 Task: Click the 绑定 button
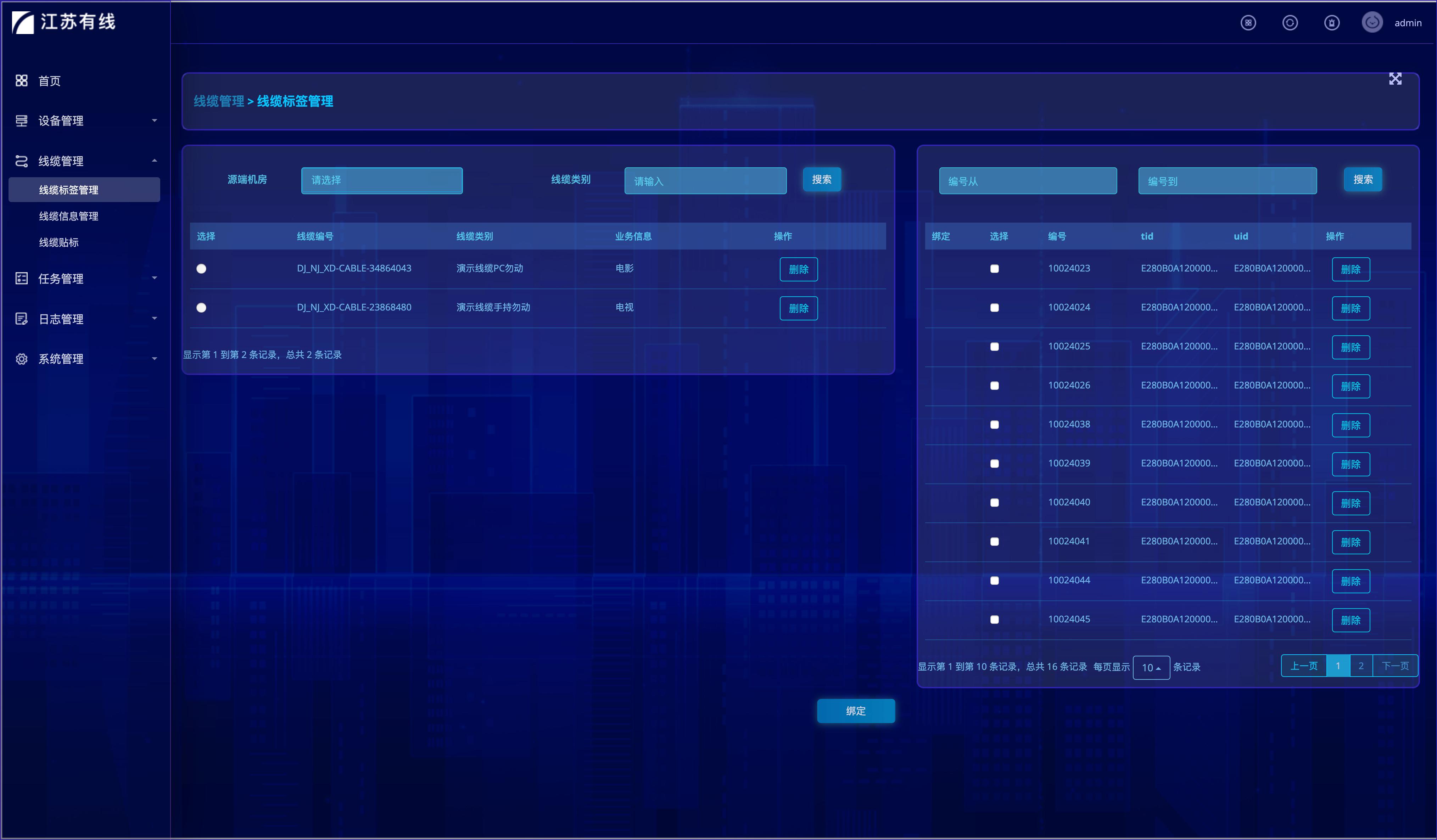point(856,711)
